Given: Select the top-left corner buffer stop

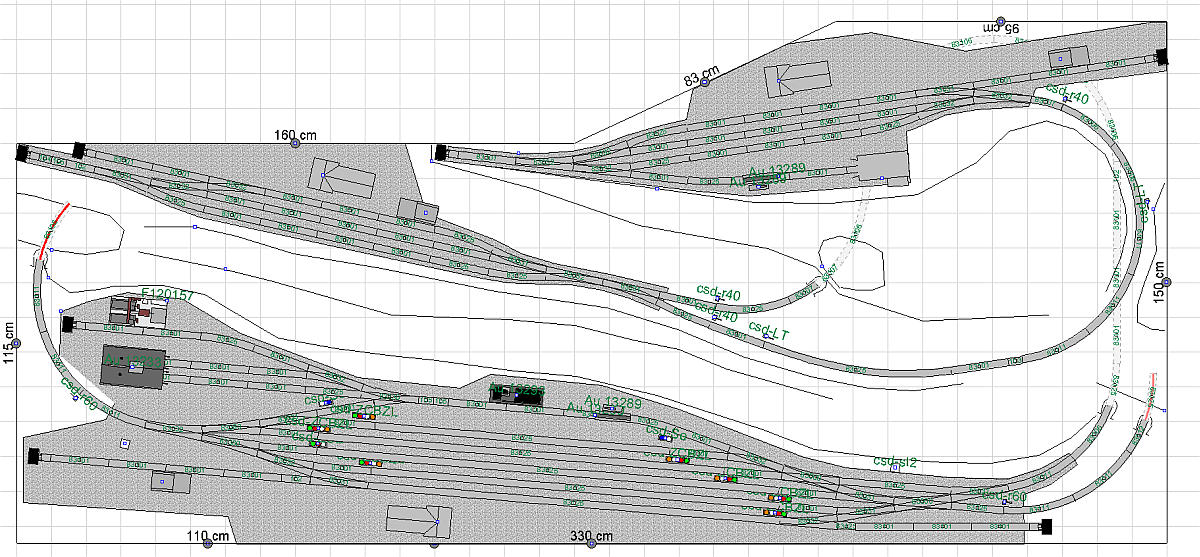Looking at the screenshot, I should (x=22, y=153).
